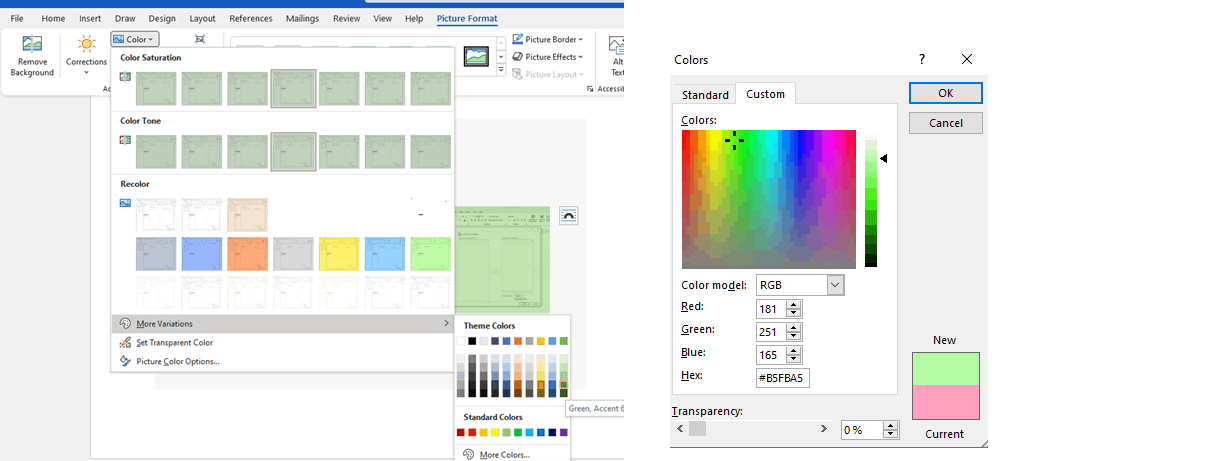The image size is (1228, 461).
Task: Open the Color model RGB dropdown
Action: 835,285
